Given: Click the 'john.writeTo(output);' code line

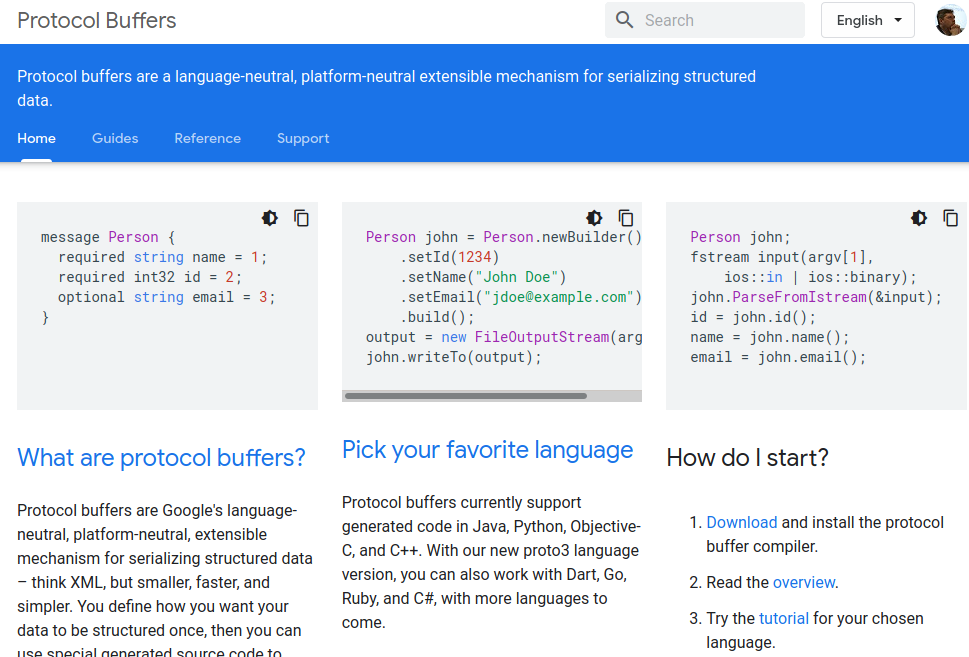Looking at the screenshot, I should (454, 357).
